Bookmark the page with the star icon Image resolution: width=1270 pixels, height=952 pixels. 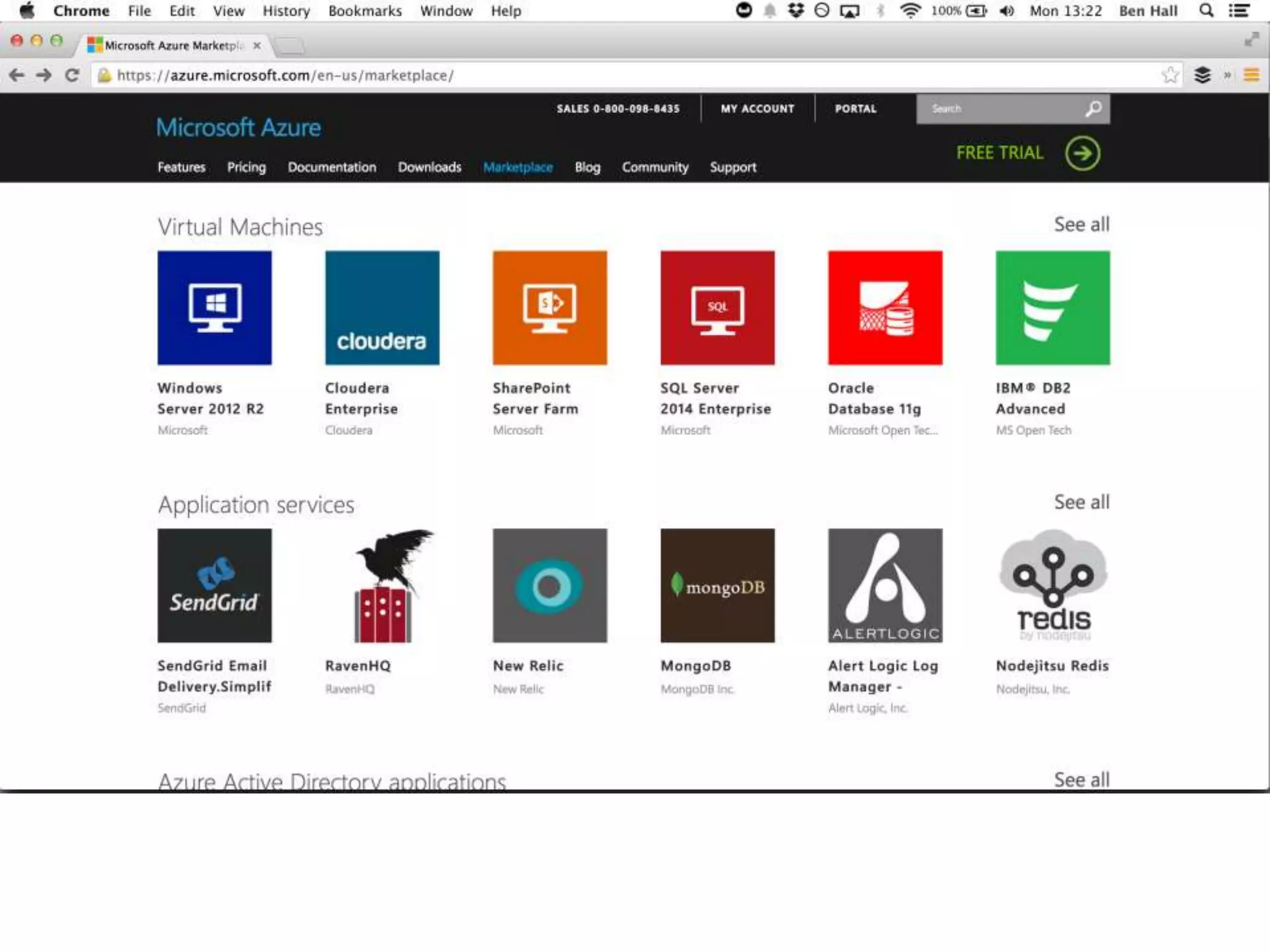1170,75
